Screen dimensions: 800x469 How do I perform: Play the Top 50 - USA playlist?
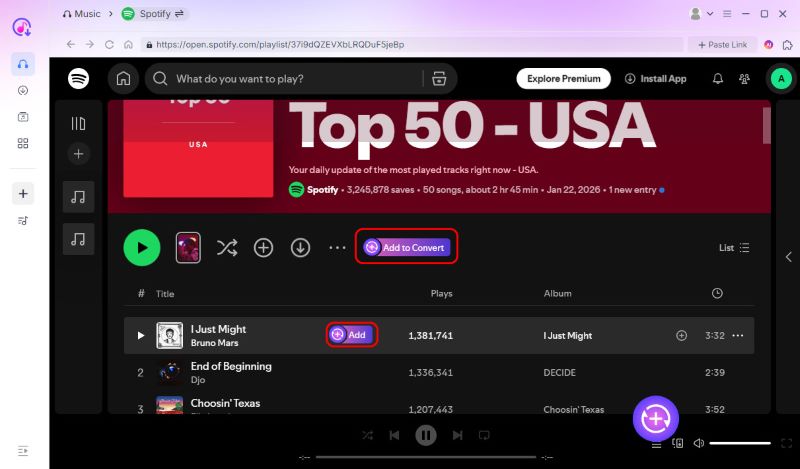(x=142, y=248)
